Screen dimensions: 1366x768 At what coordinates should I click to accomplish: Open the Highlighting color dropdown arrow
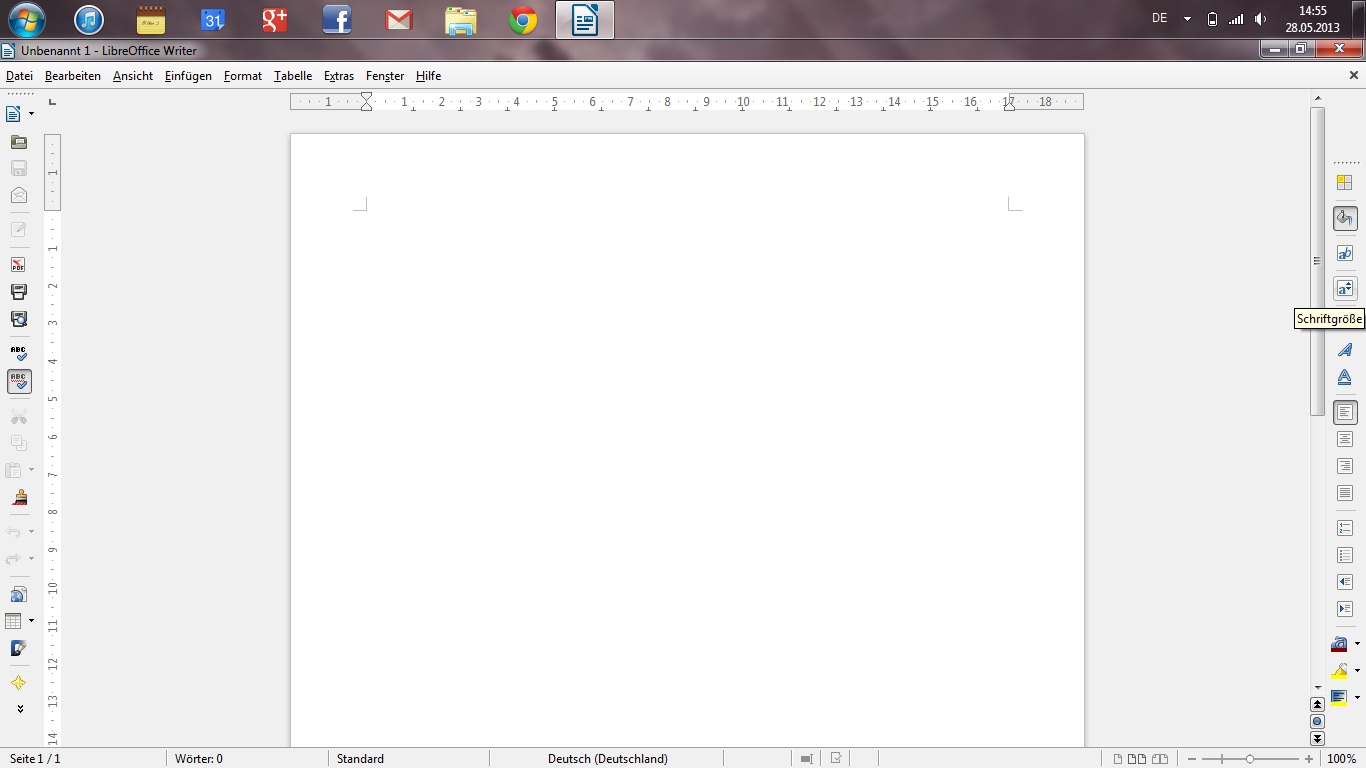(1357, 671)
